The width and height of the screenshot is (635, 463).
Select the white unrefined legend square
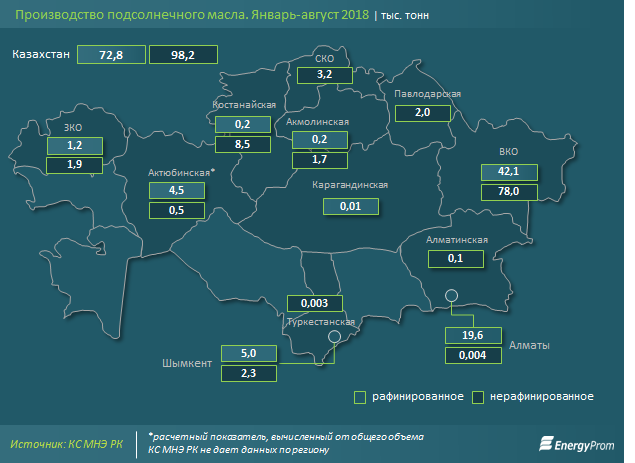479,397
